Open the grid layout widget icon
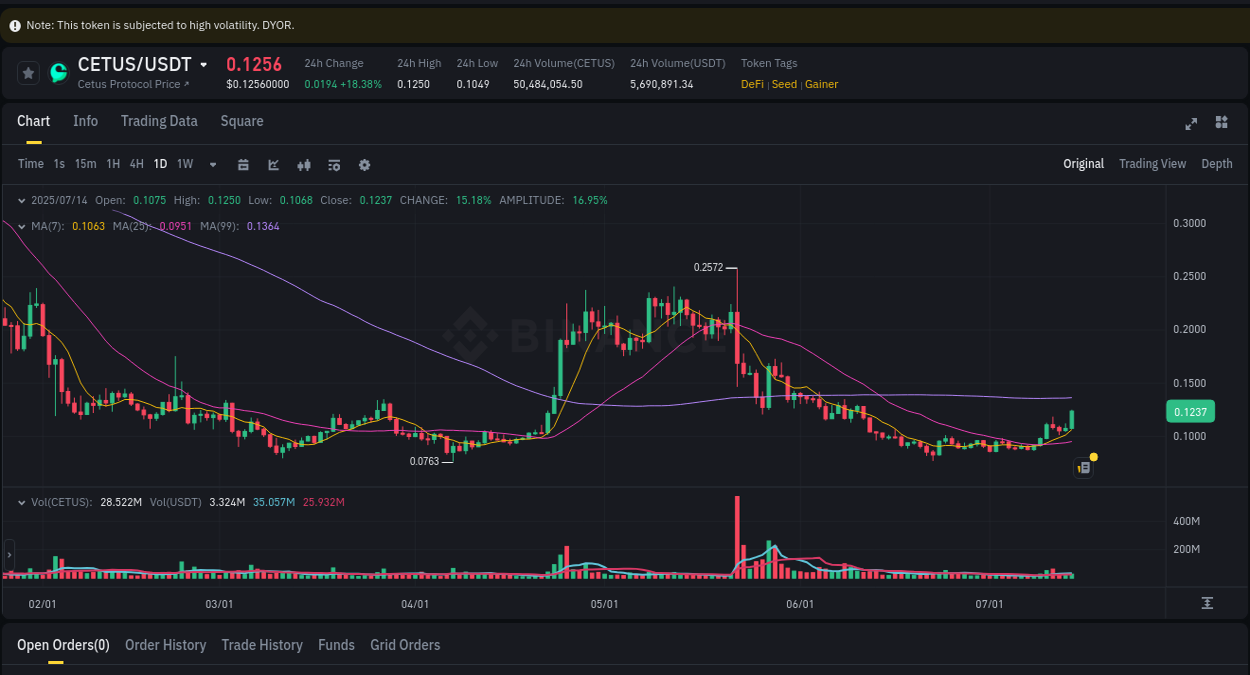1250x675 pixels. click(x=1221, y=123)
